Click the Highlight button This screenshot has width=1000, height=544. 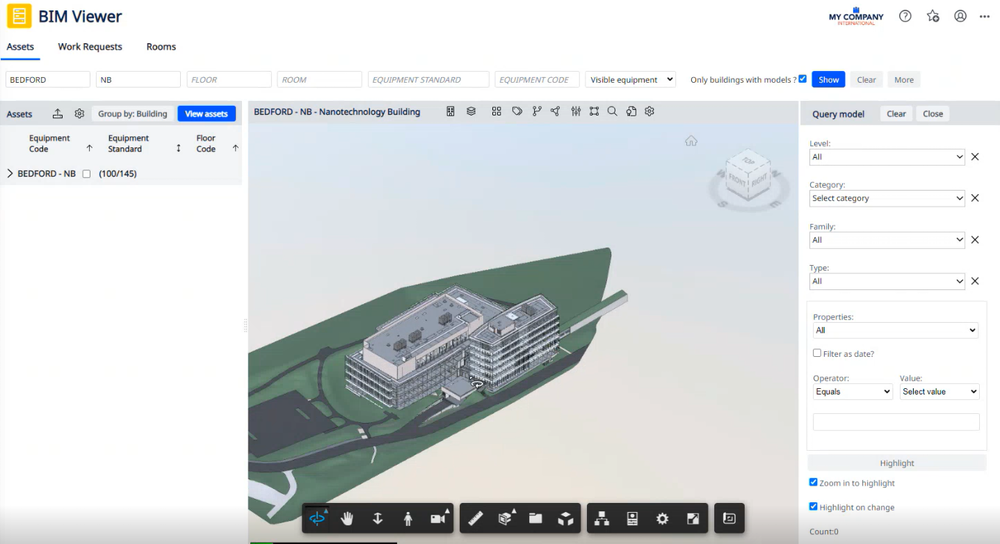click(x=897, y=463)
